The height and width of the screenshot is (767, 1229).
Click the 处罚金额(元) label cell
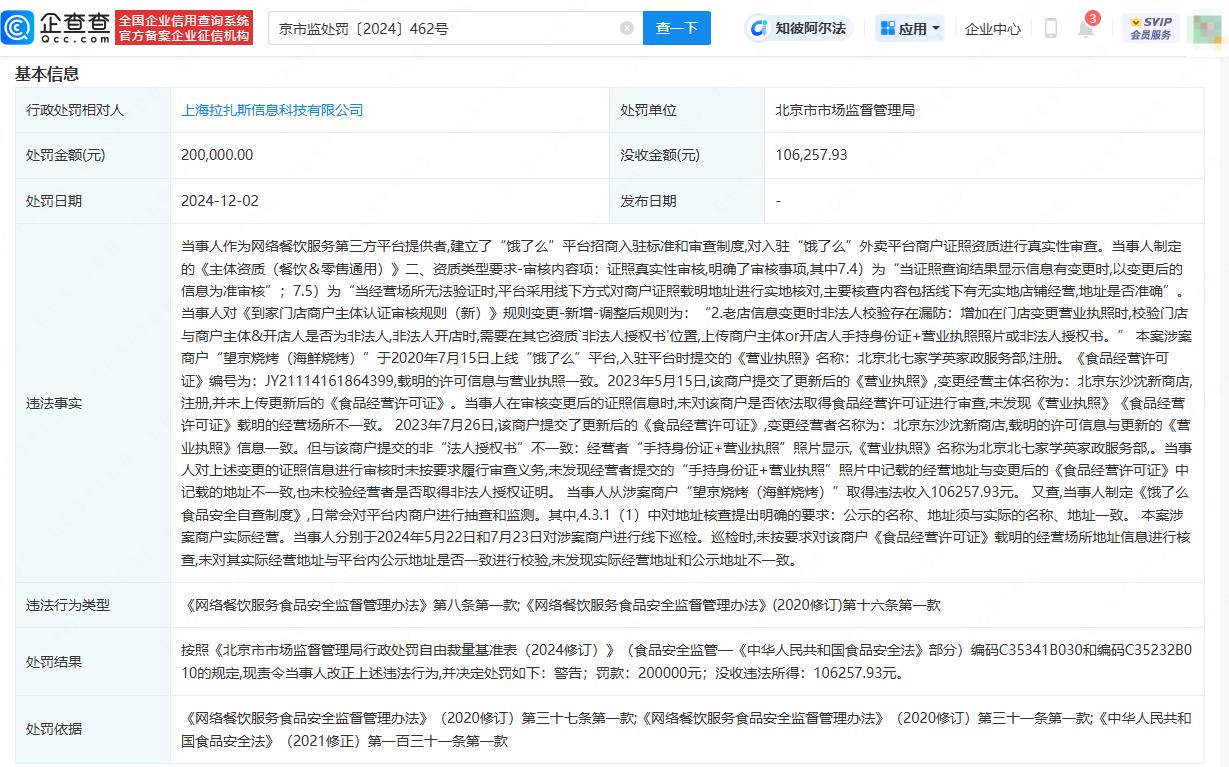(x=93, y=155)
